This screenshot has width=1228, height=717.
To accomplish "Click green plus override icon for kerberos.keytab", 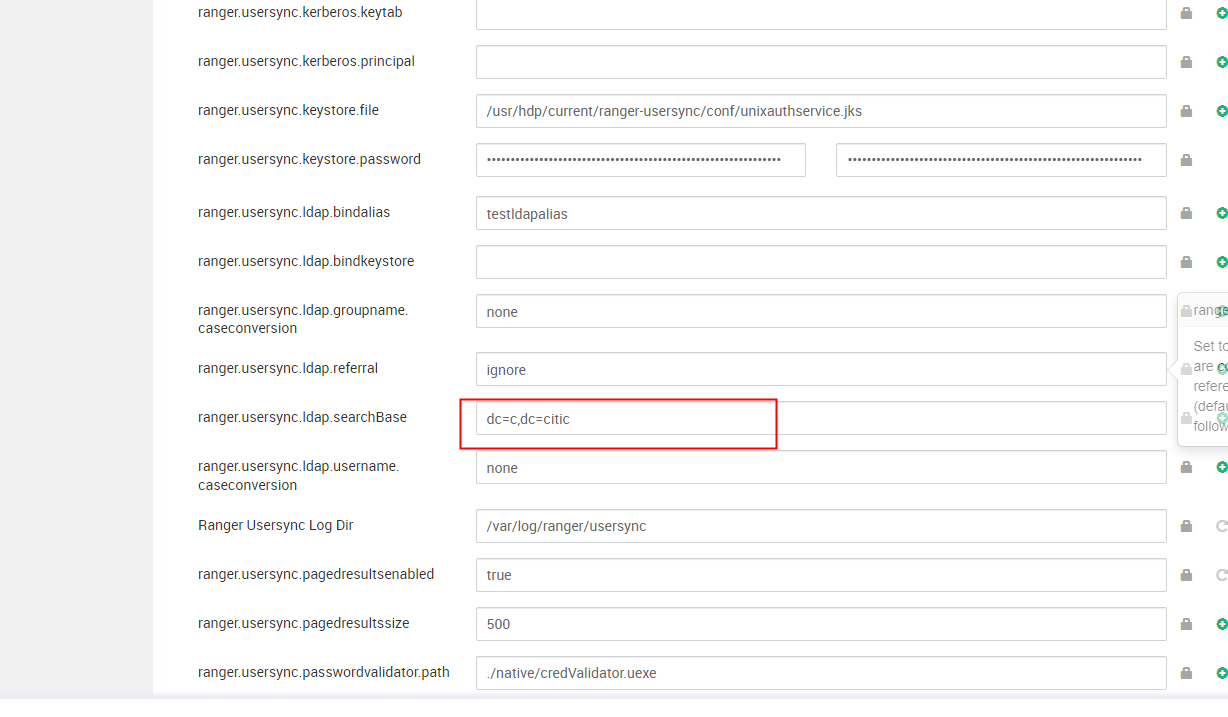I will [1221, 13].
